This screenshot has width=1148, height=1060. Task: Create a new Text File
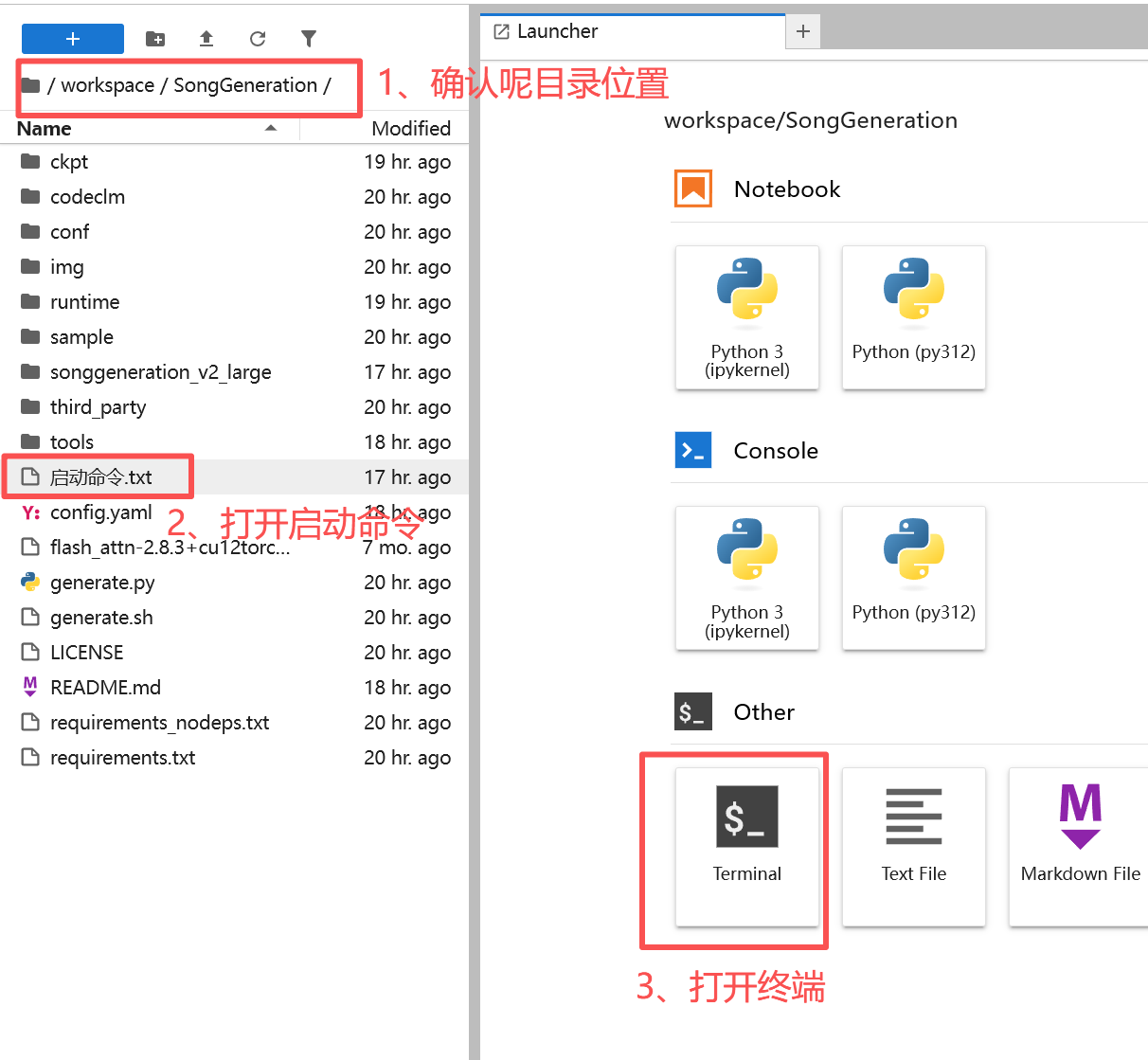coord(913,846)
